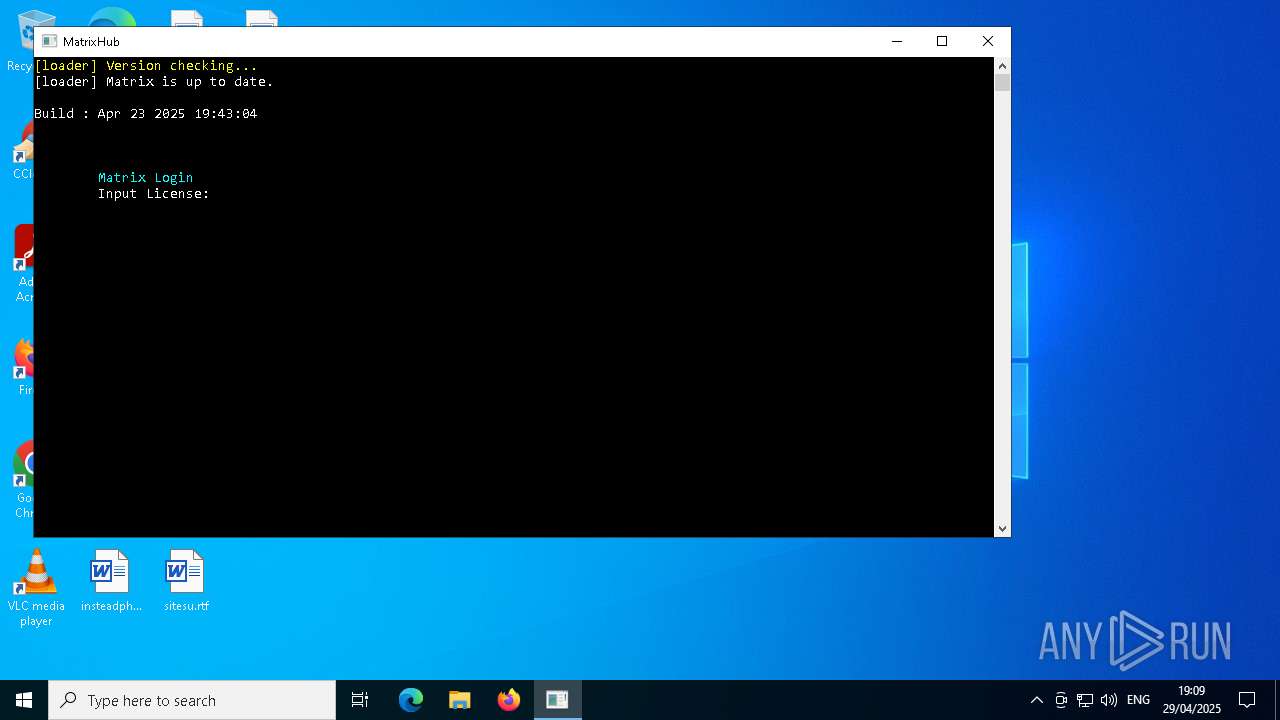This screenshot has width=1280, height=720.
Task: Click the console scrollbar down arrow
Action: tap(1002, 529)
